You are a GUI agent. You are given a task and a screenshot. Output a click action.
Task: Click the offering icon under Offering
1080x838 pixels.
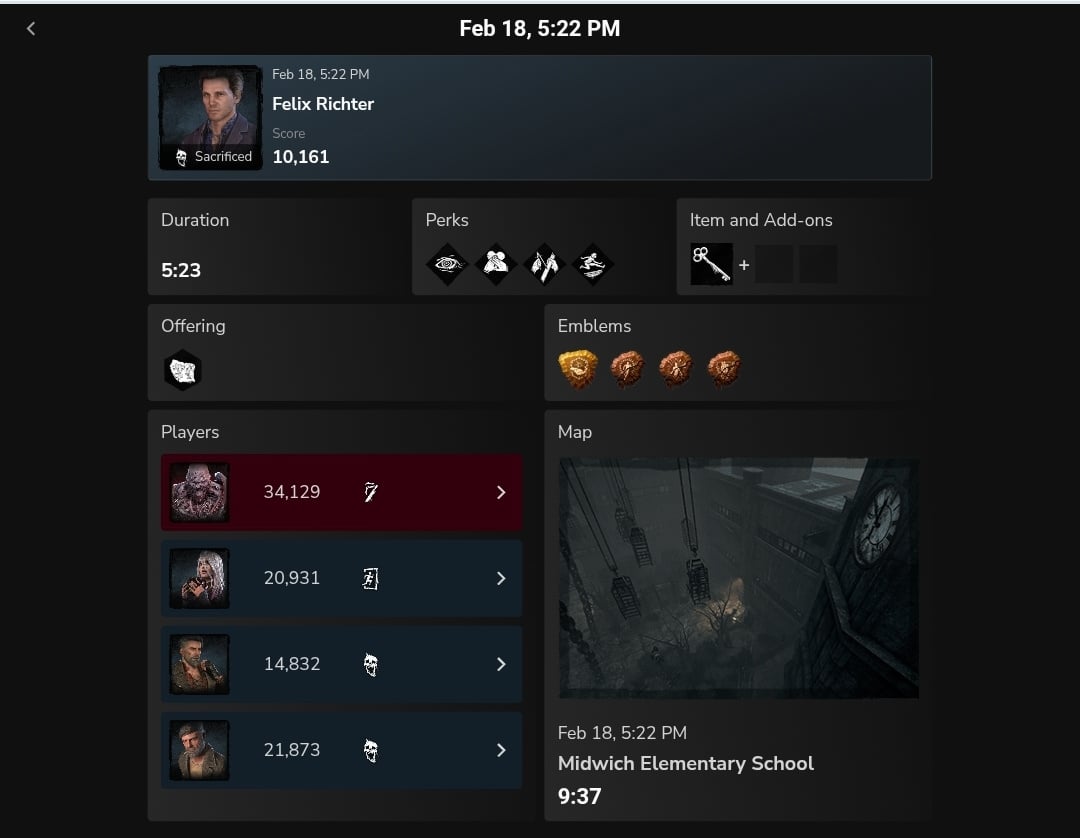point(183,370)
